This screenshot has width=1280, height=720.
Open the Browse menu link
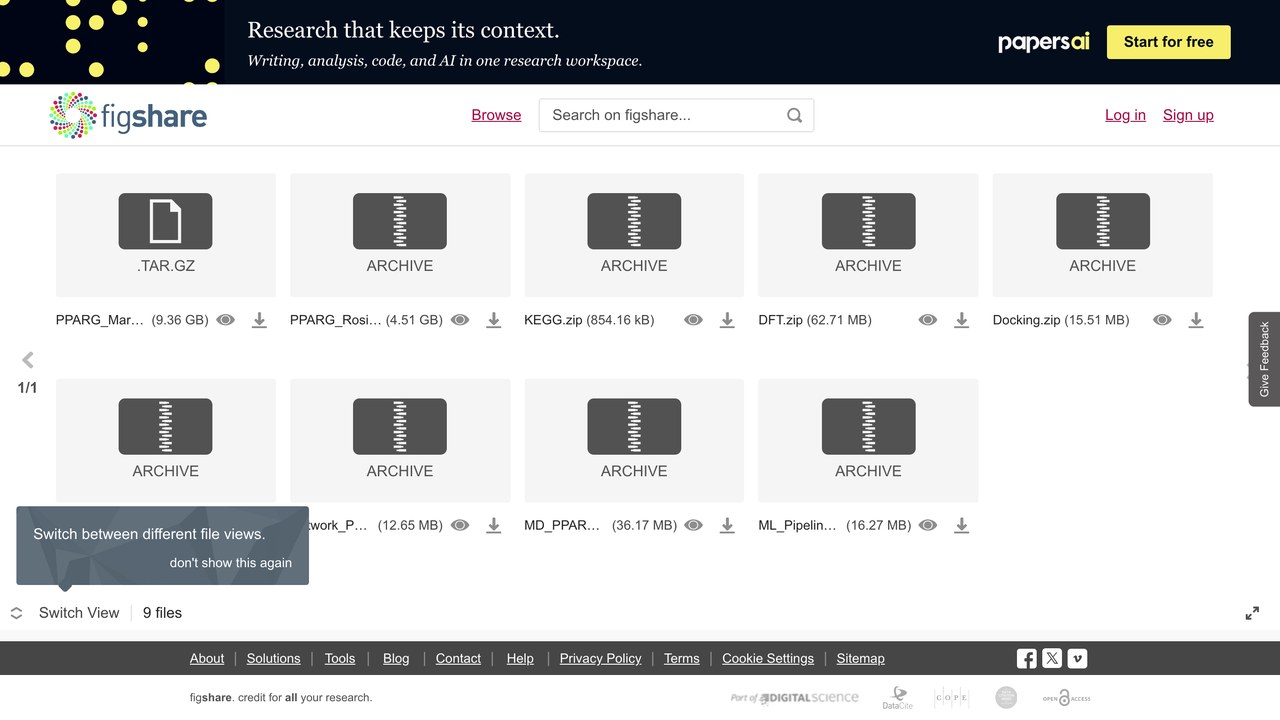pos(496,115)
